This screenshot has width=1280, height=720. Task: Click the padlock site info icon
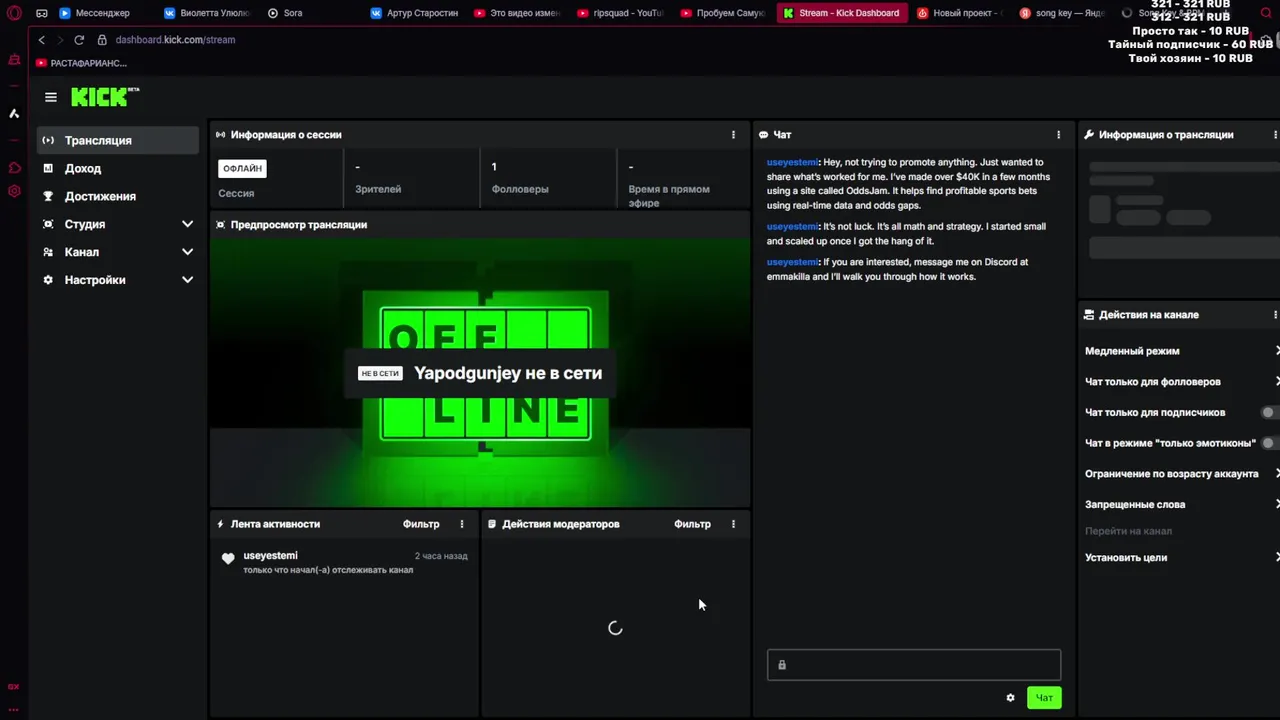pos(102,40)
